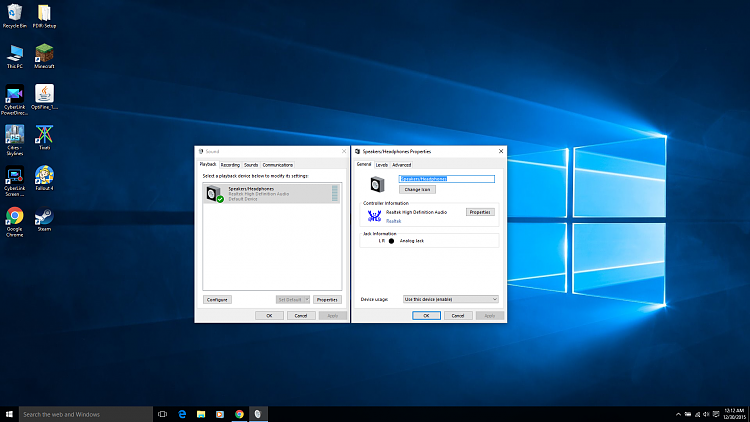Screen dimensions: 750x422
Task: Open the Device usage dropdown
Action: (x=451, y=299)
